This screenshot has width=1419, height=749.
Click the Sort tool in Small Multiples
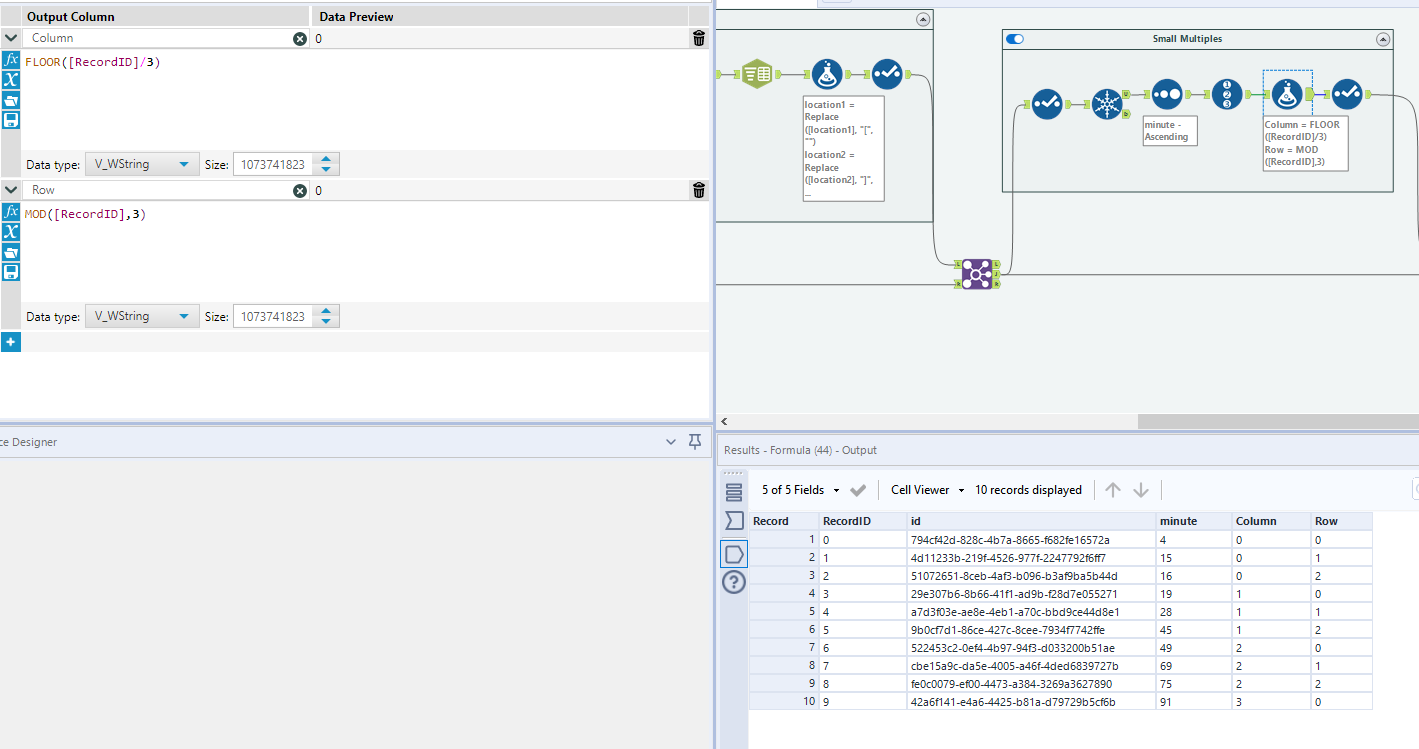[1167, 96]
